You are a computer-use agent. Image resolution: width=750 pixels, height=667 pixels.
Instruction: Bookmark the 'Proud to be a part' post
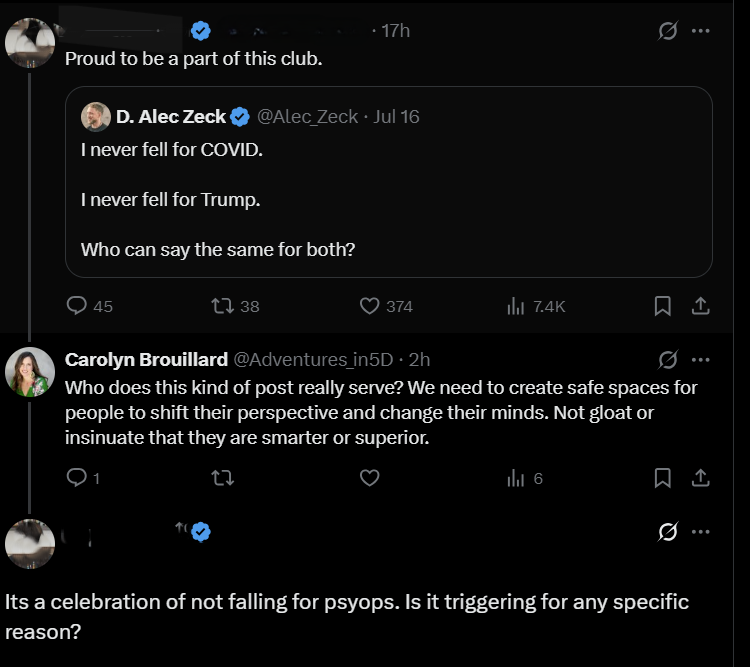point(662,306)
